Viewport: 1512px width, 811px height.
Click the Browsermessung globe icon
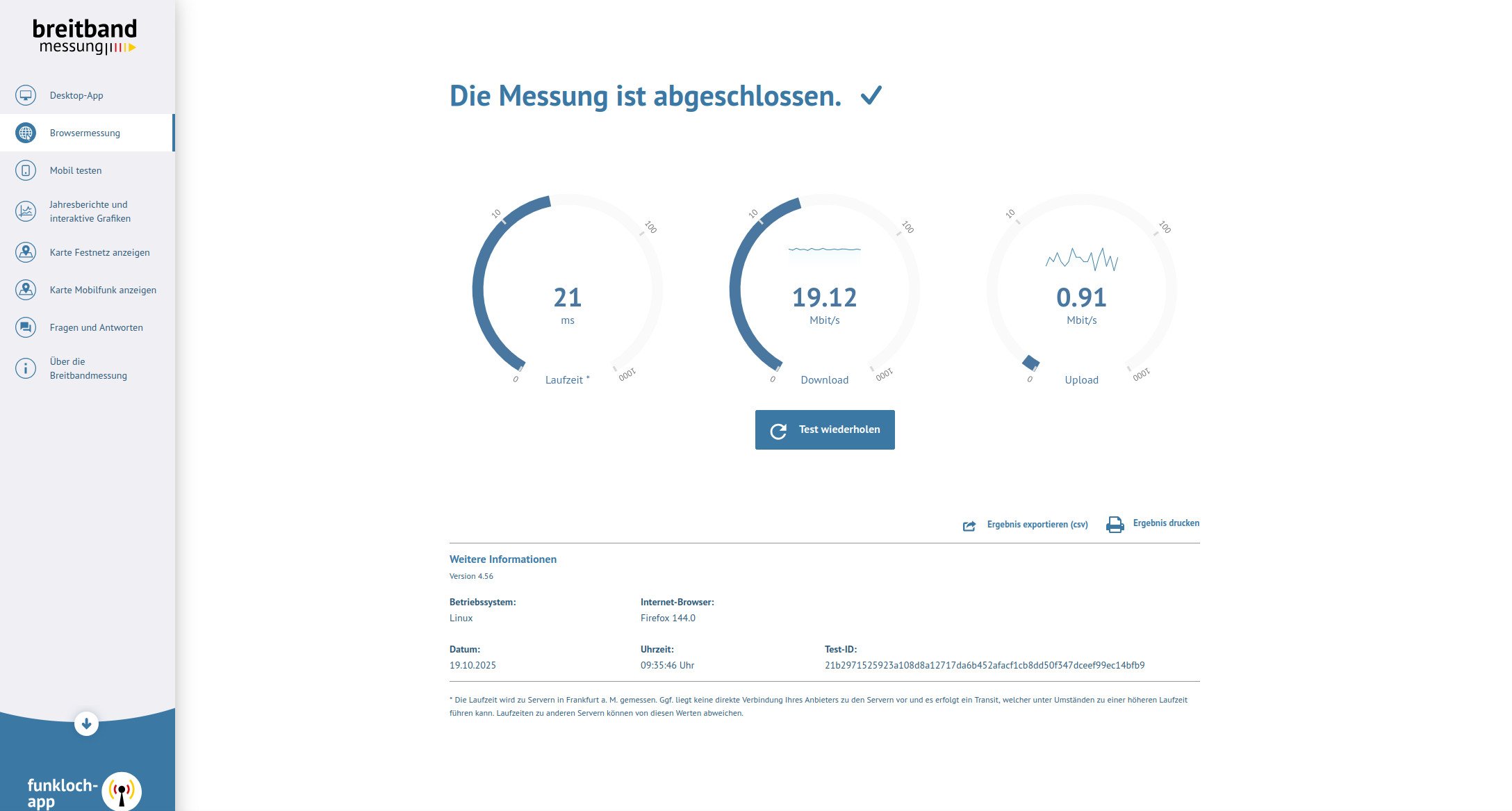(26, 133)
